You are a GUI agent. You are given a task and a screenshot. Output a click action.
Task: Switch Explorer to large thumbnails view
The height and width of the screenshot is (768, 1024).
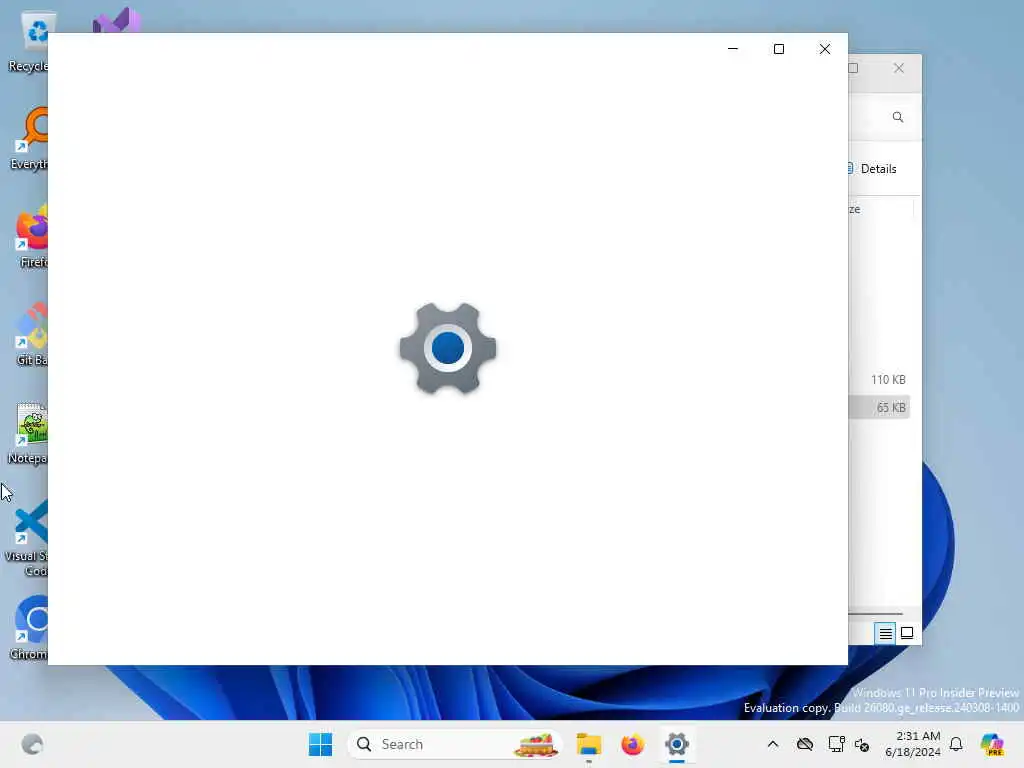[907, 633]
